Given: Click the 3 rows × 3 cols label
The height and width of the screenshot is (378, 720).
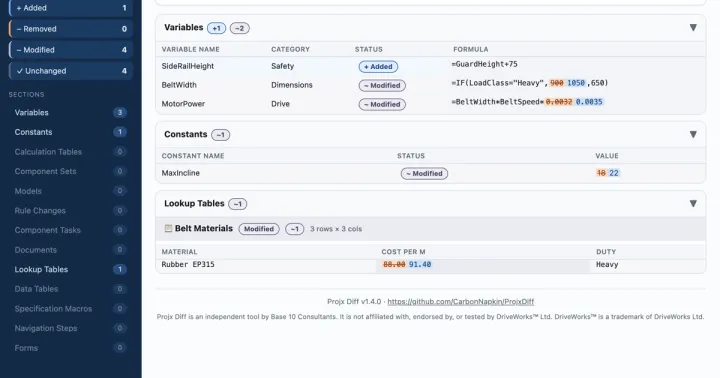Looking at the screenshot, I should [336, 229].
